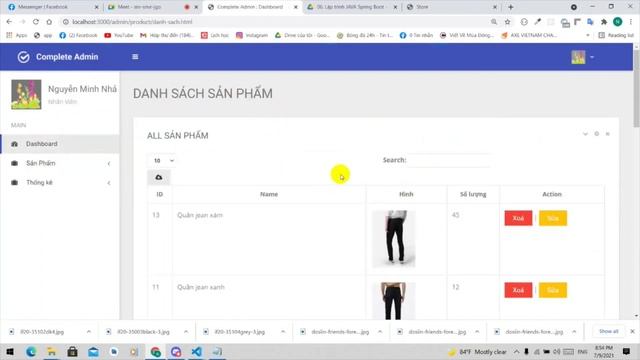The height and width of the screenshot is (360, 640).
Task: Click the address bar URL
Action: (x=132, y=22)
